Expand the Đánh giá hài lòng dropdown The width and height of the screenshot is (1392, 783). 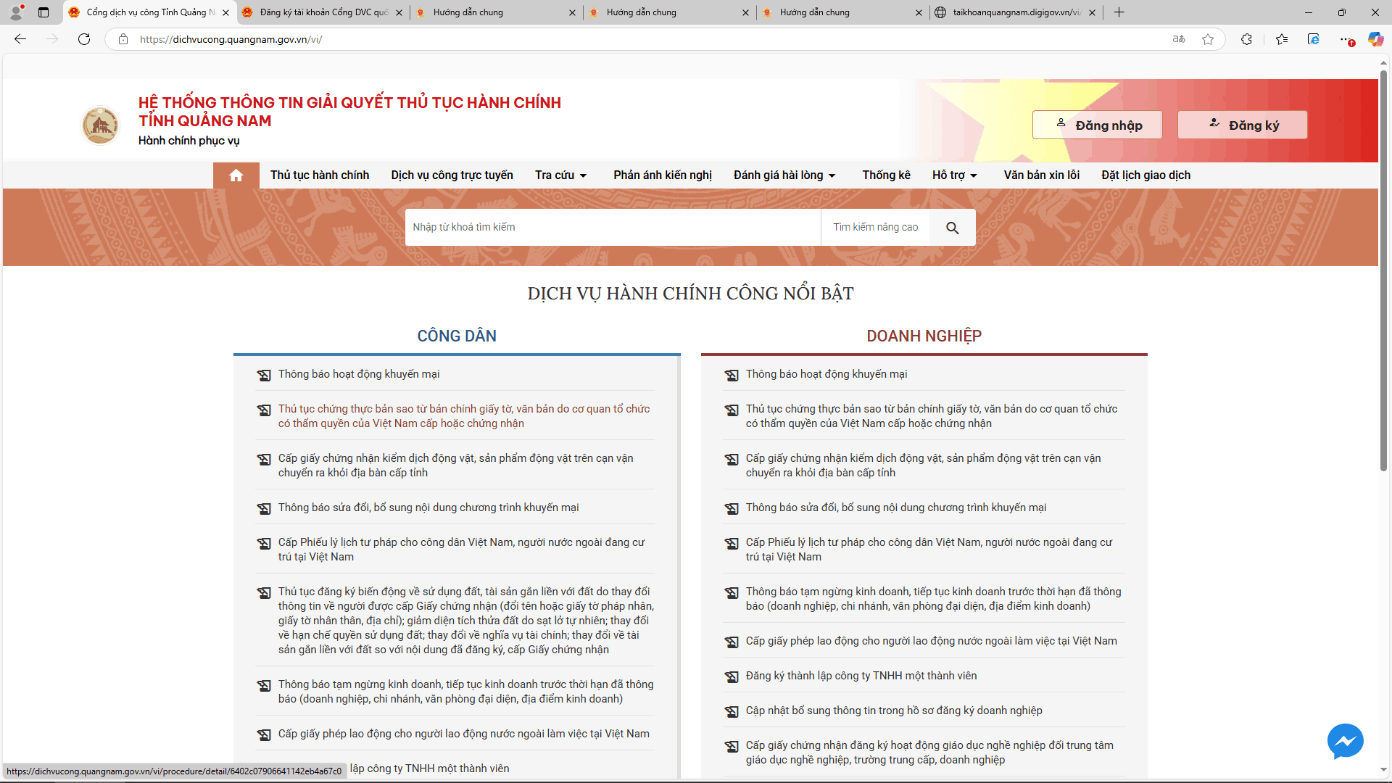click(x=784, y=175)
